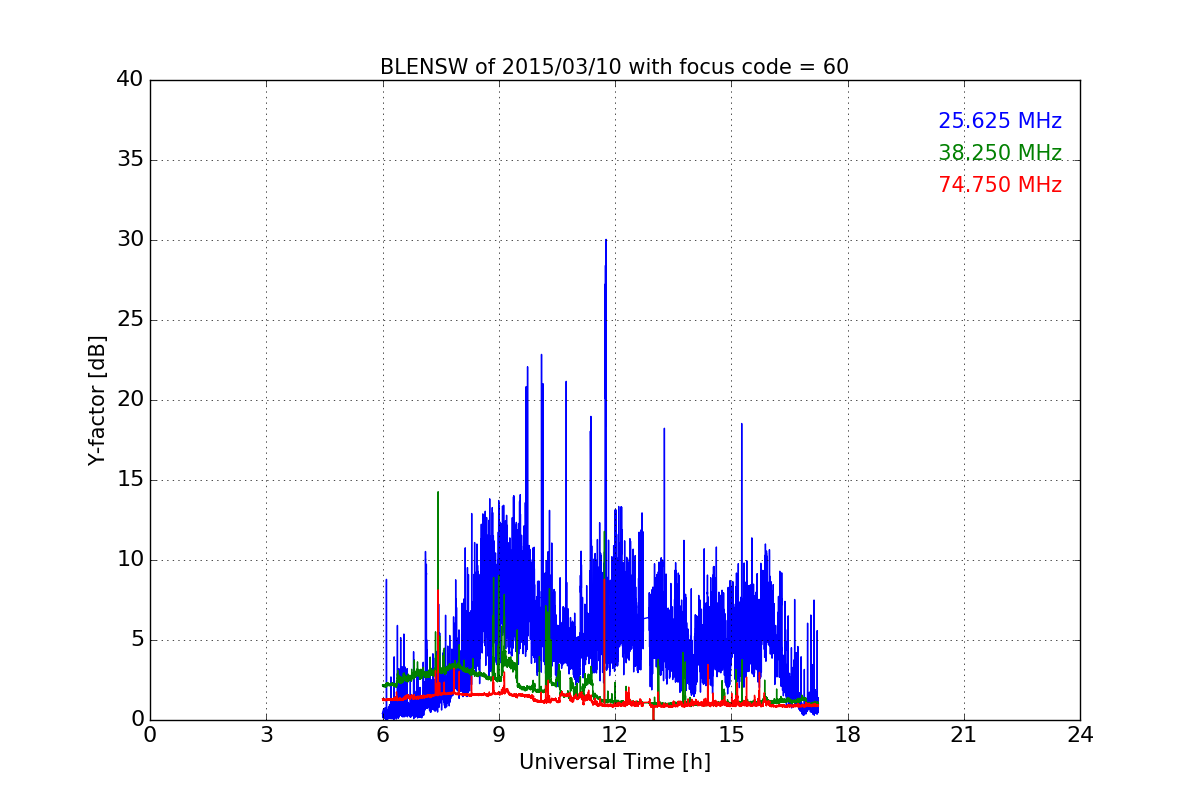The image size is (1200, 800).
Task: Click the y-axis tick label 5
Action: tap(136, 639)
